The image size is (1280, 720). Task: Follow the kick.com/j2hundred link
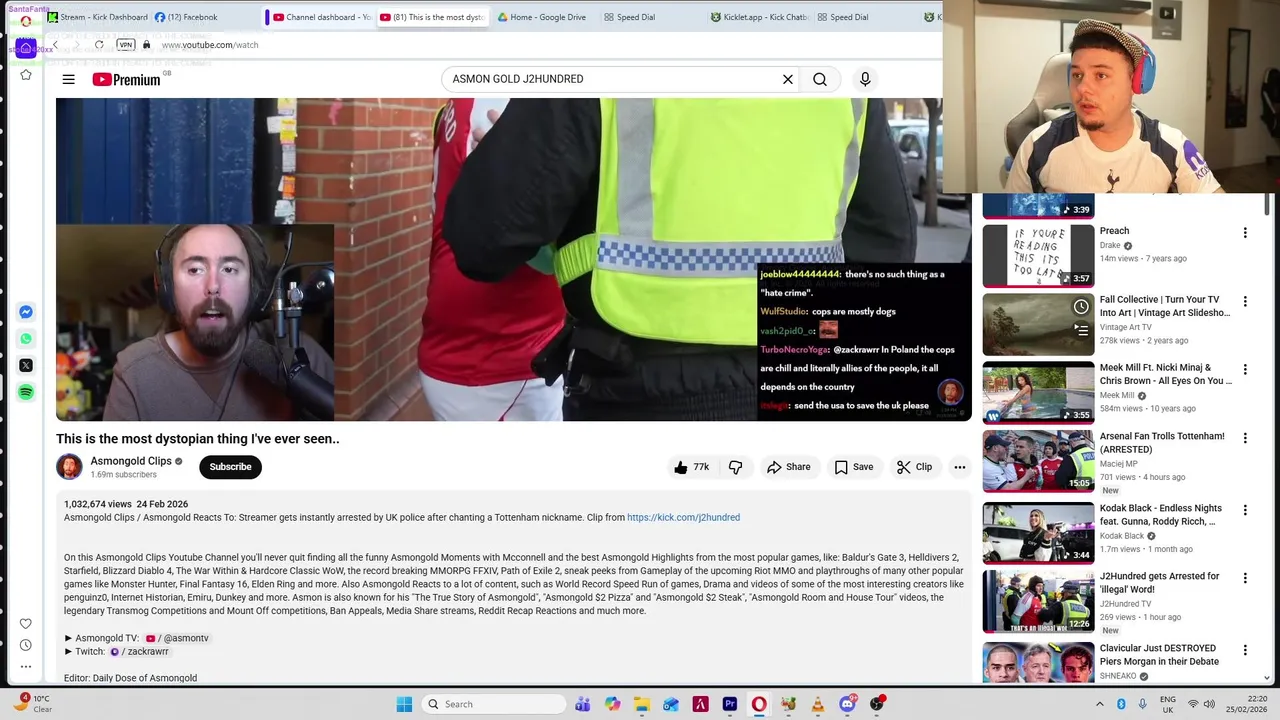click(683, 518)
